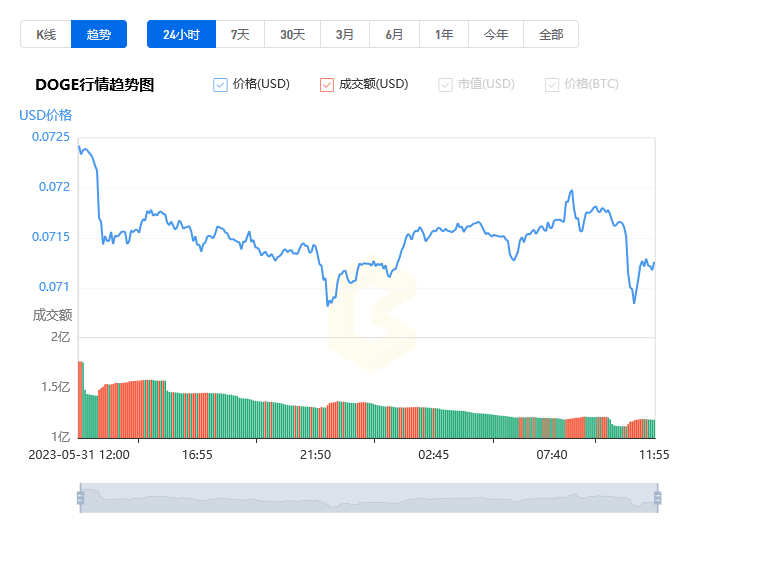Click the price dip near 21:50

[327, 303]
